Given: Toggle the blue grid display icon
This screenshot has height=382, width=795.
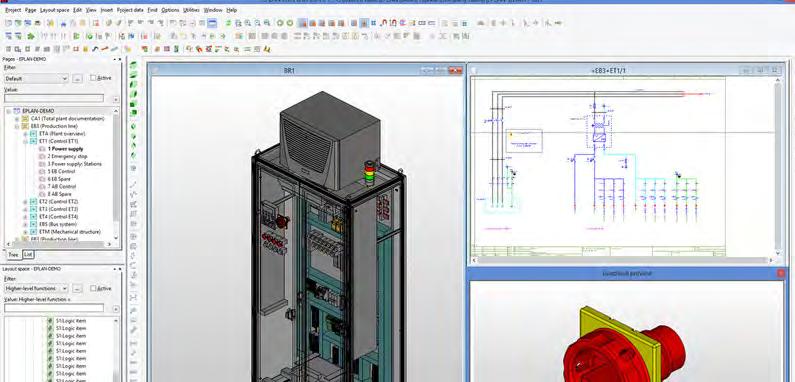Looking at the screenshot, I should [x=374, y=23].
